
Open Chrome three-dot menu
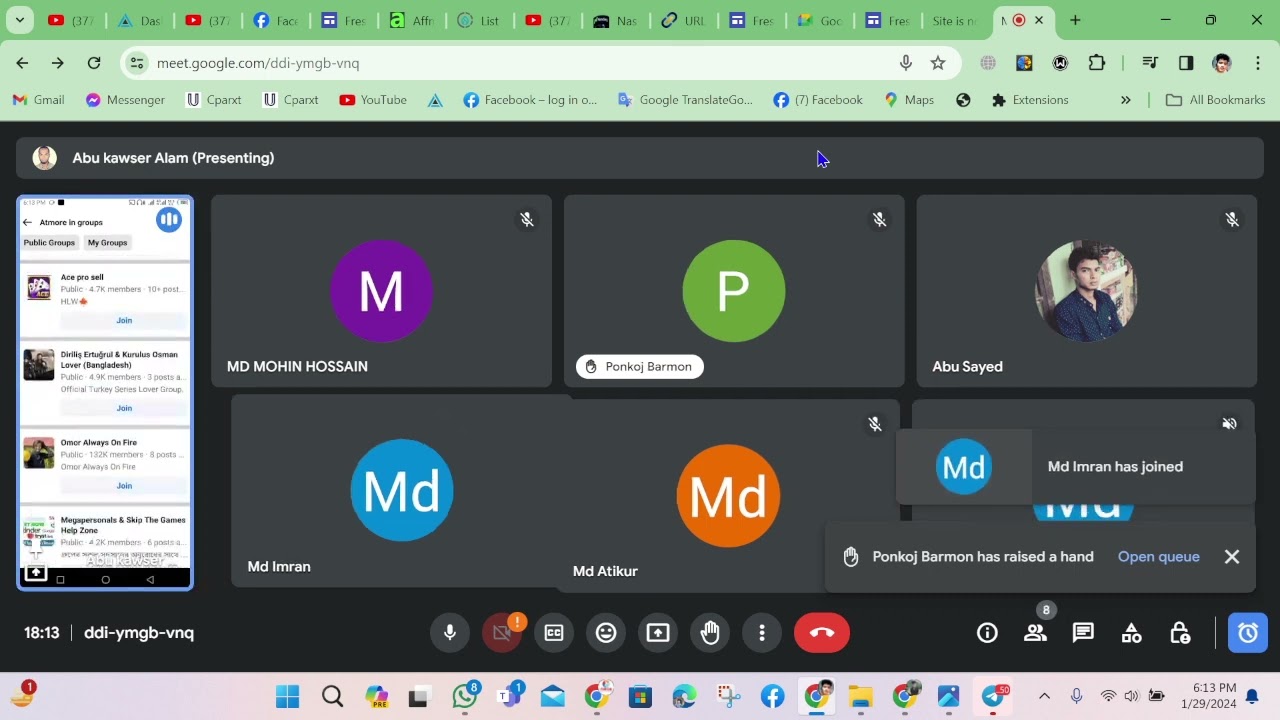tap(1258, 63)
